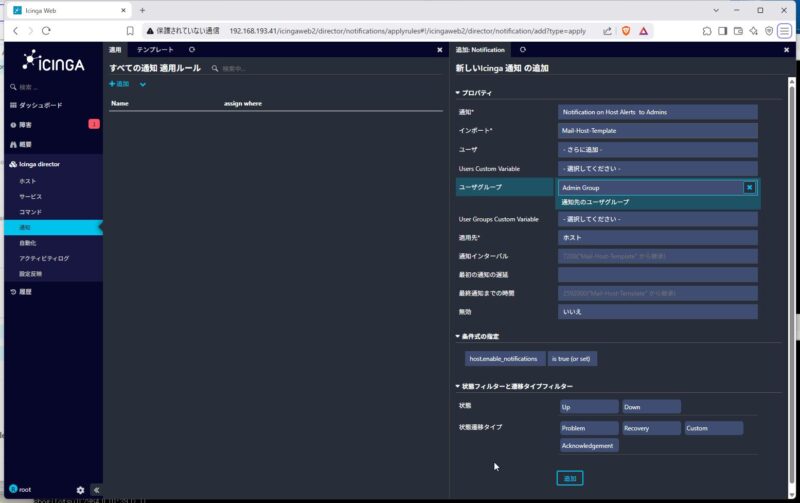Expand the chevron next to add link
Screen dimensions: 800x503
[x=143, y=84]
